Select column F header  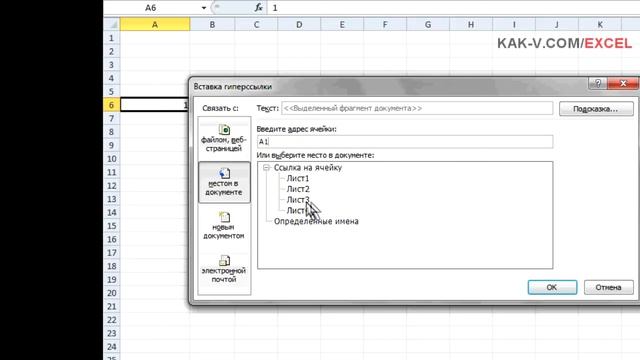tap(385, 24)
